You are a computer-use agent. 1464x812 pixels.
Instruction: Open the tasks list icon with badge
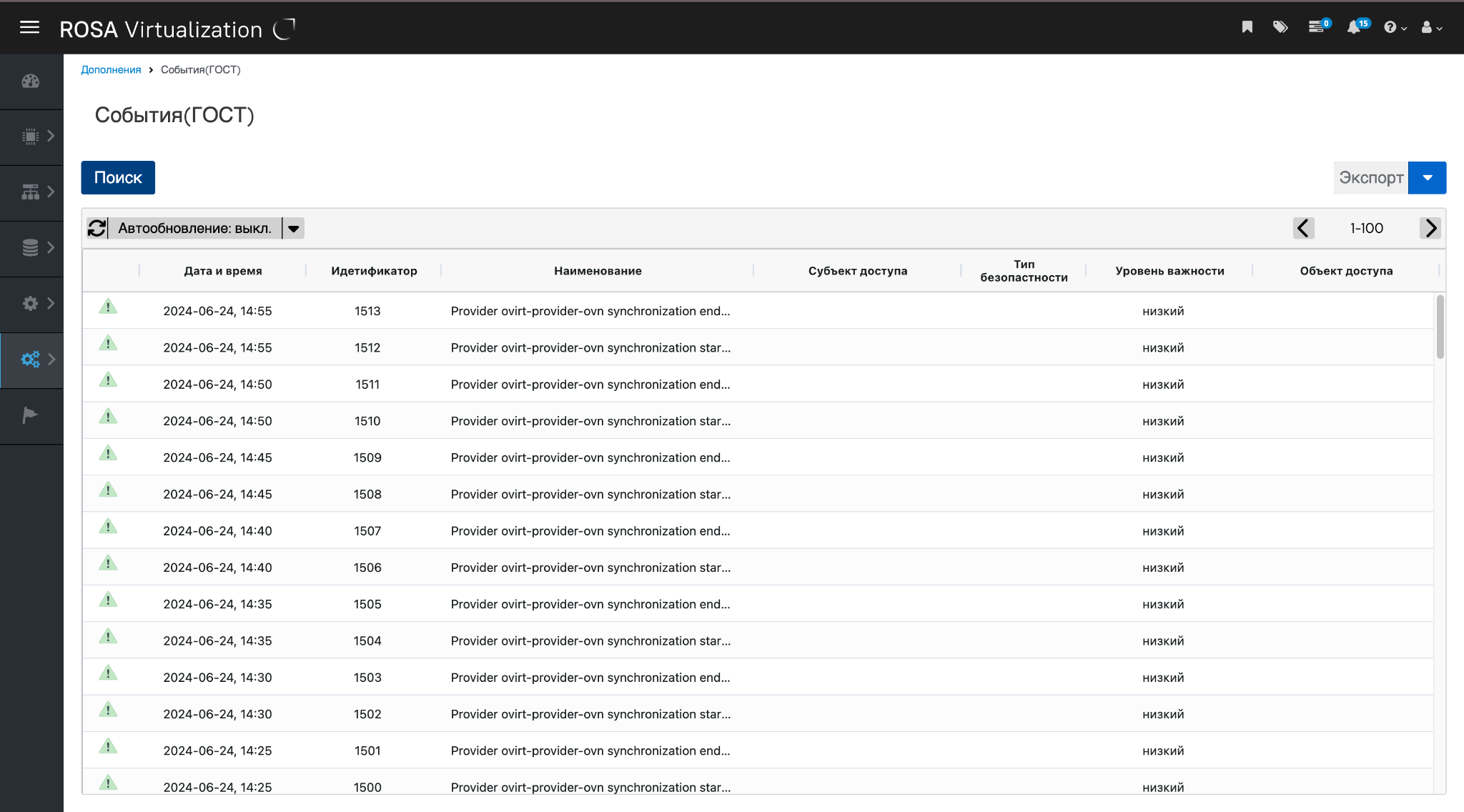click(1317, 27)
